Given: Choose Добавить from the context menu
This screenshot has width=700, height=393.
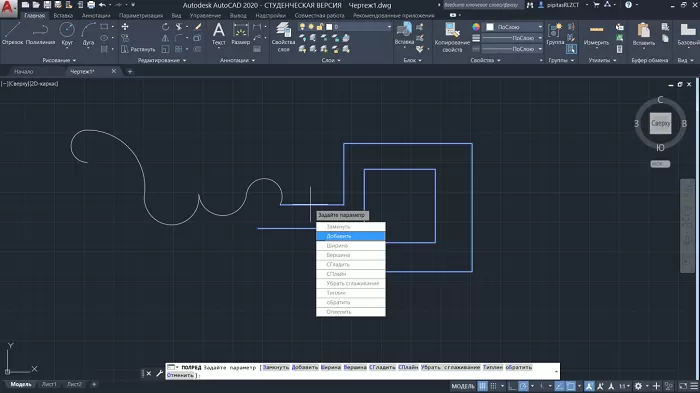Looking at the screenshot, I should tap(350, 236).
